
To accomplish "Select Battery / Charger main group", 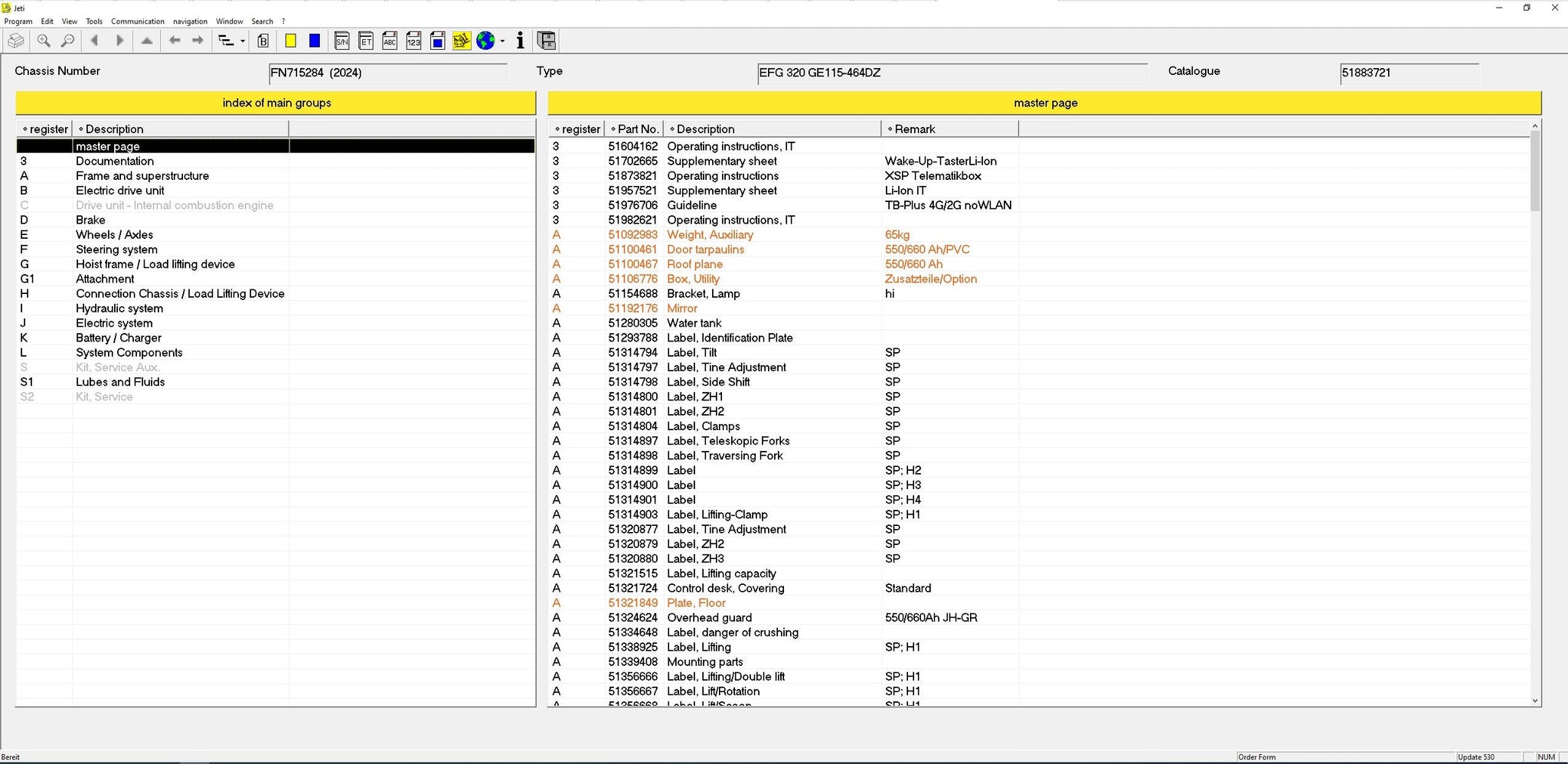I will (x=118, y=338).
